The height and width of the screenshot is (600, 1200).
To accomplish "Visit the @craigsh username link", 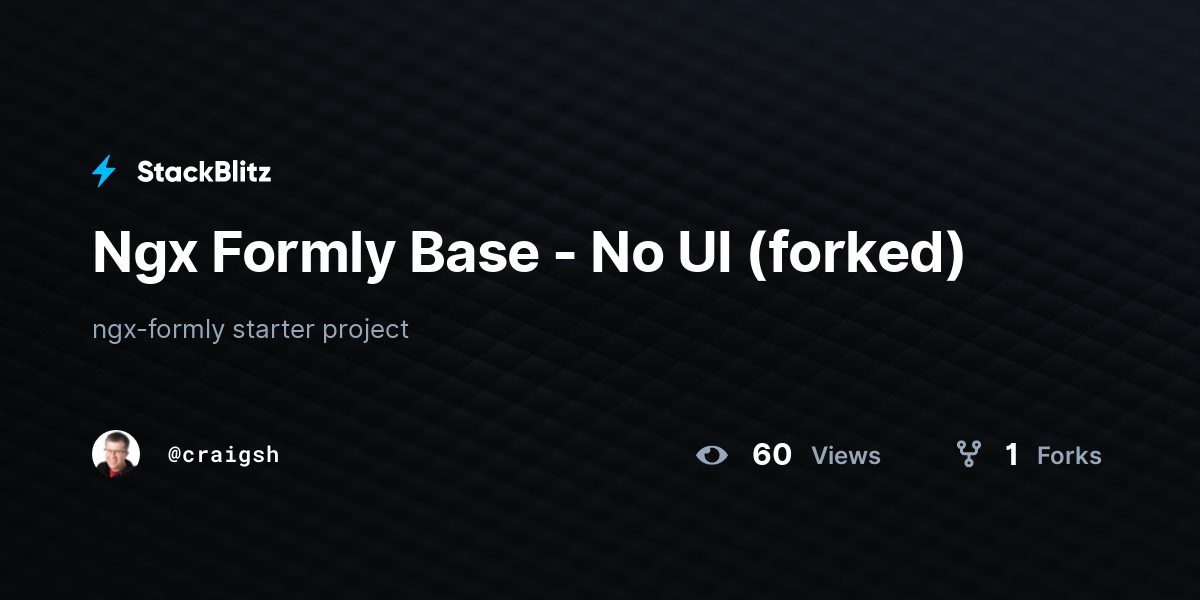I will (x=224, y=455).
